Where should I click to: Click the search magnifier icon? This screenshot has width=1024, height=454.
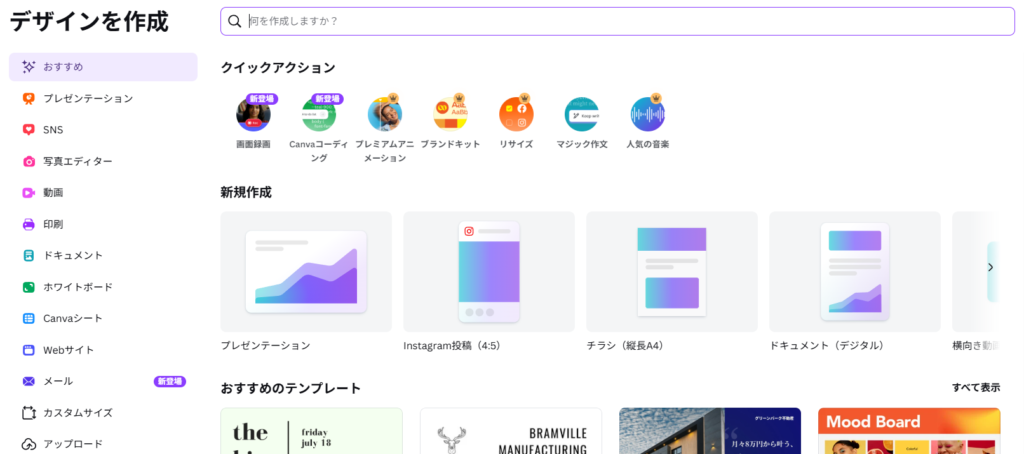234,22
